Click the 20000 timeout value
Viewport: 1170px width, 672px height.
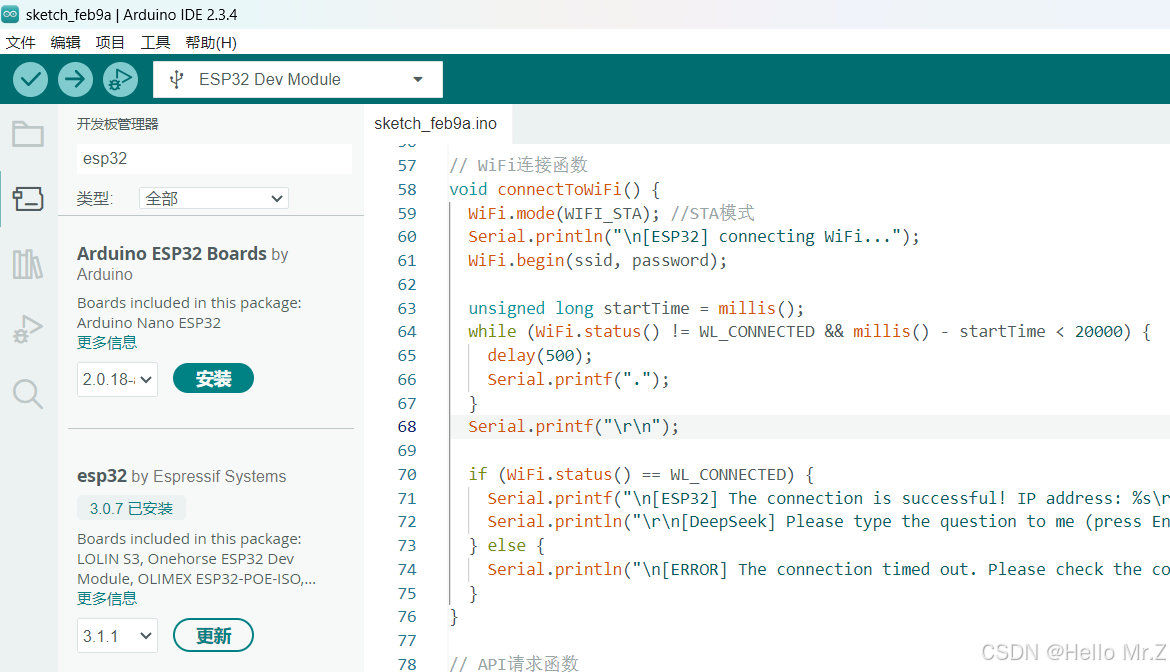(x=1098, y=332)
